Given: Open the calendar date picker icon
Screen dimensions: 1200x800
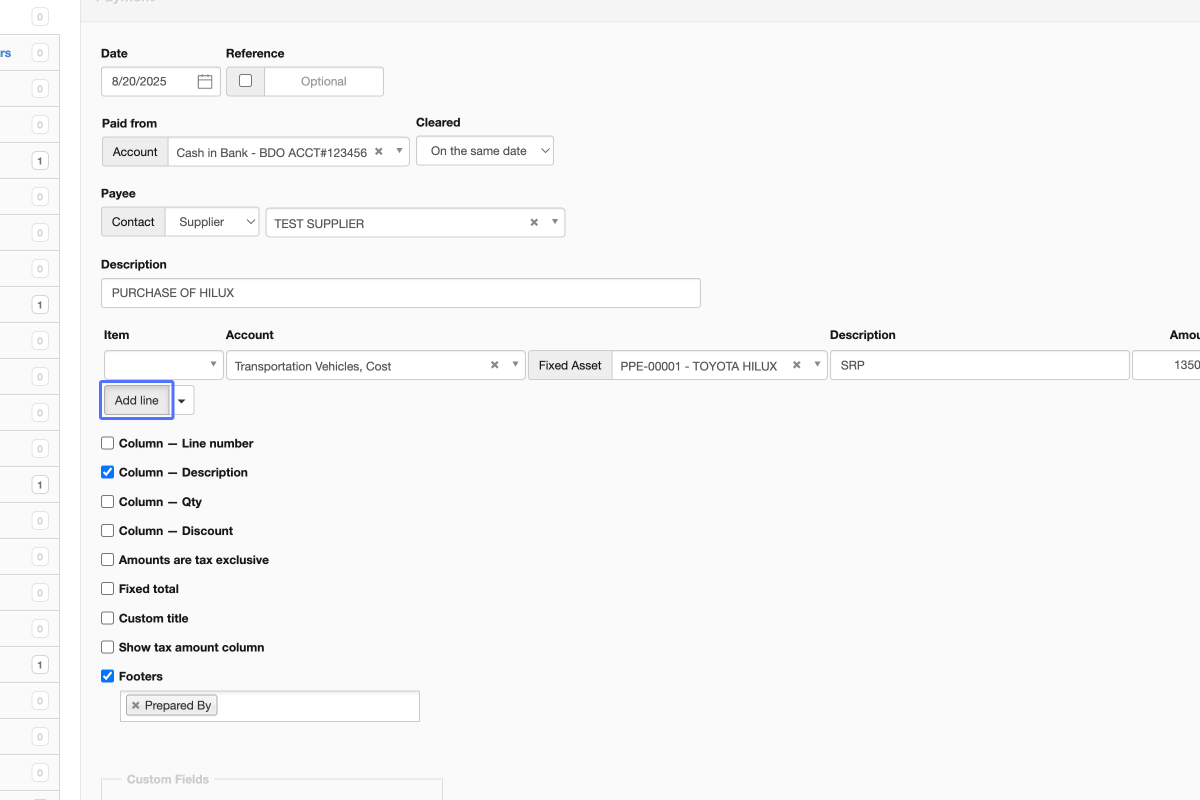Looking at the screenshot, I should 205,82.
